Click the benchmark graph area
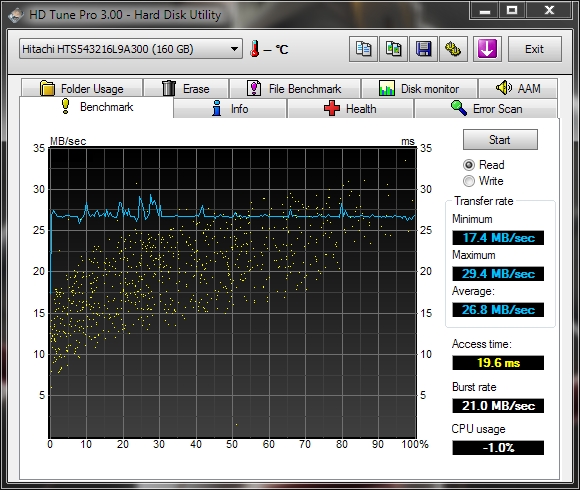 point(233,293)
